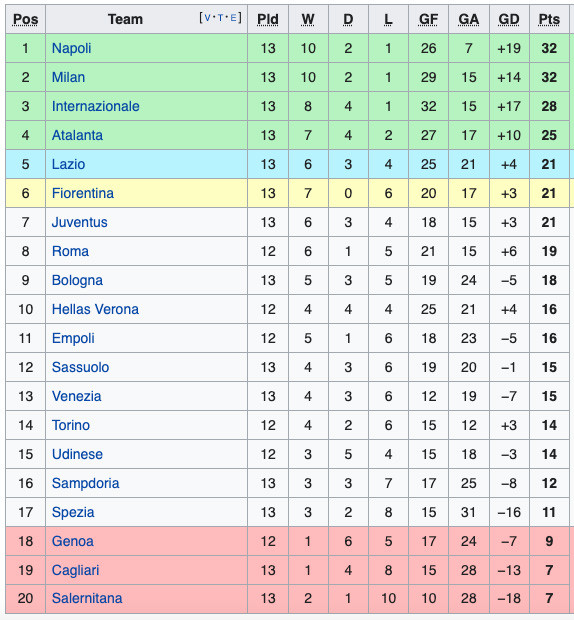574x620 pixels.
Task: Click the Pts column header
Action: [549, 19]
